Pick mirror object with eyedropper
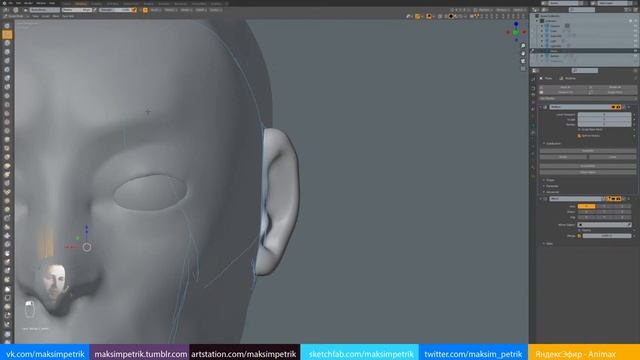 click(x=629, y=225)
